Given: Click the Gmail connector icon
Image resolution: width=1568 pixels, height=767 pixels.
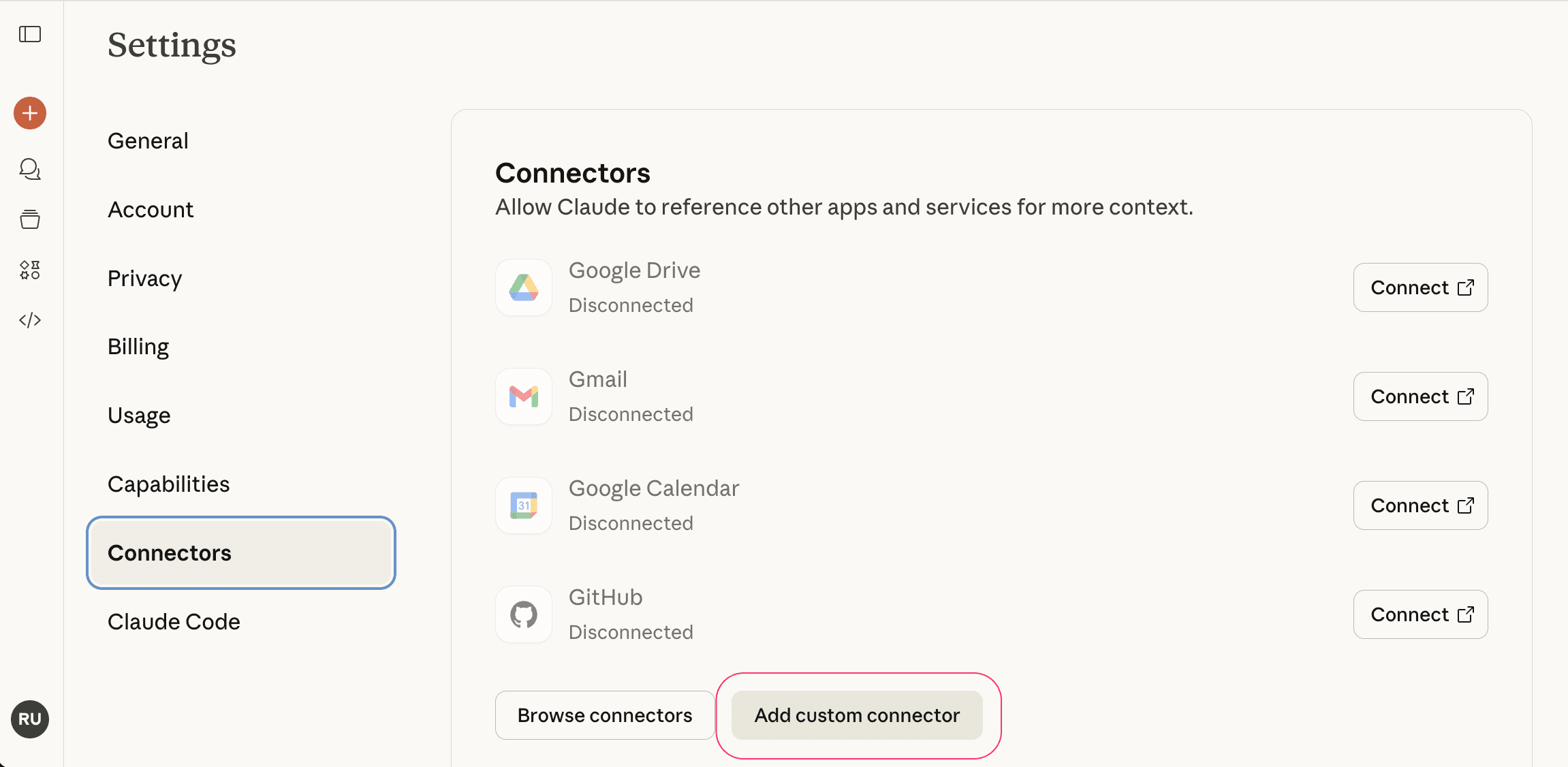Looking at the screenshot, I should pos(523,396).
